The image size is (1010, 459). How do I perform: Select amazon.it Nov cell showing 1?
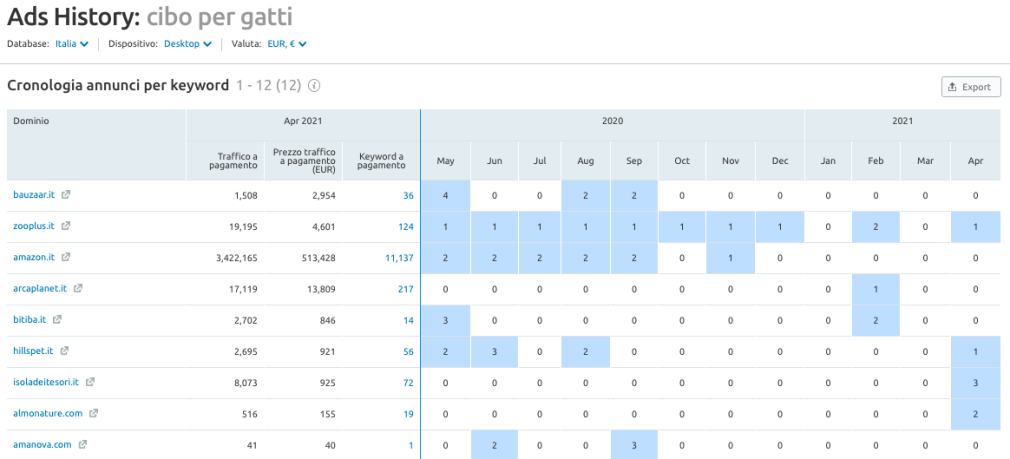[730, 258]
